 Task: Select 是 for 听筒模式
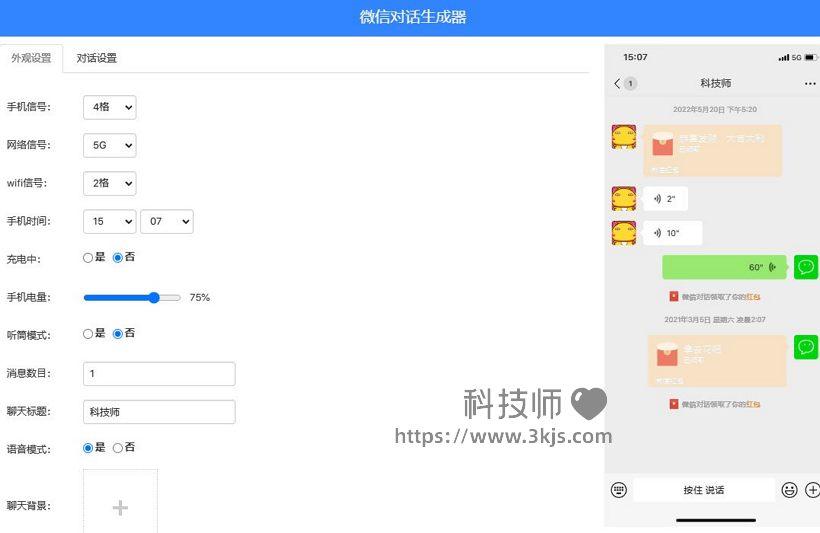[88, 334]
